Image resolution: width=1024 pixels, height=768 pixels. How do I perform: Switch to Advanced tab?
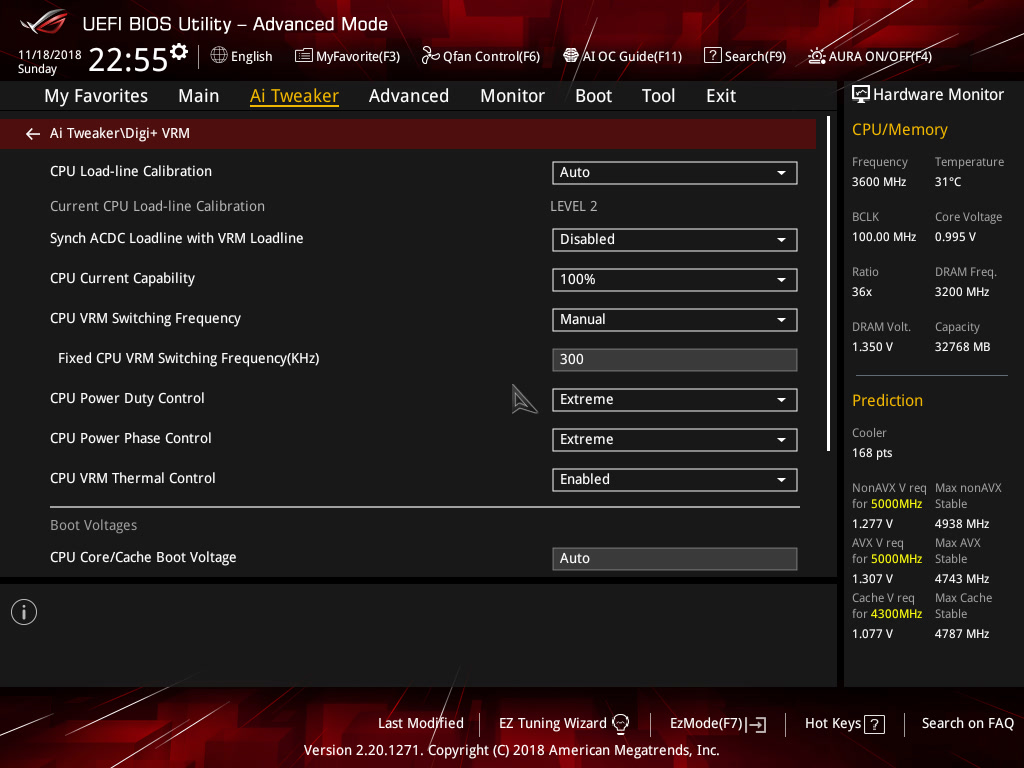[409, 96]
